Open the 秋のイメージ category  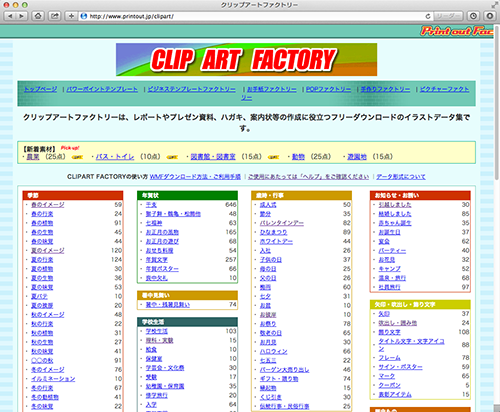tap(48, 315)
